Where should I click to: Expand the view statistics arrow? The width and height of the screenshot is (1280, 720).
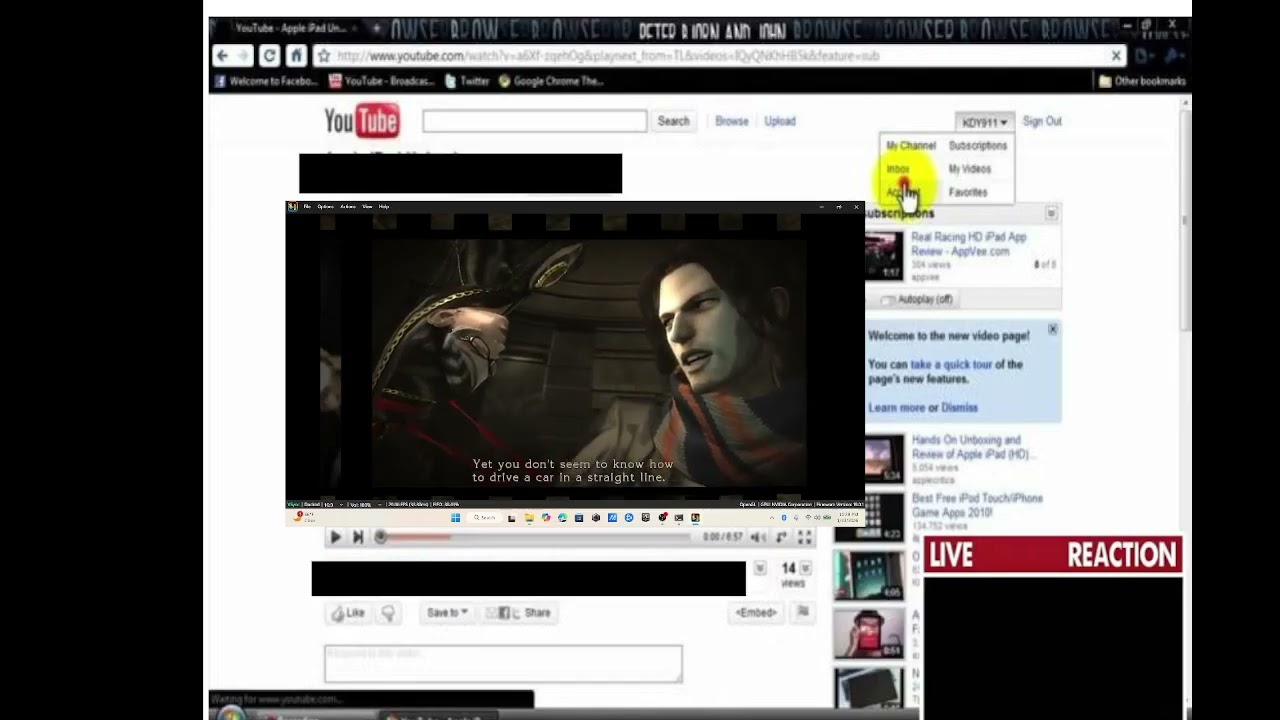pyautogui.click(x=806, y=569)
